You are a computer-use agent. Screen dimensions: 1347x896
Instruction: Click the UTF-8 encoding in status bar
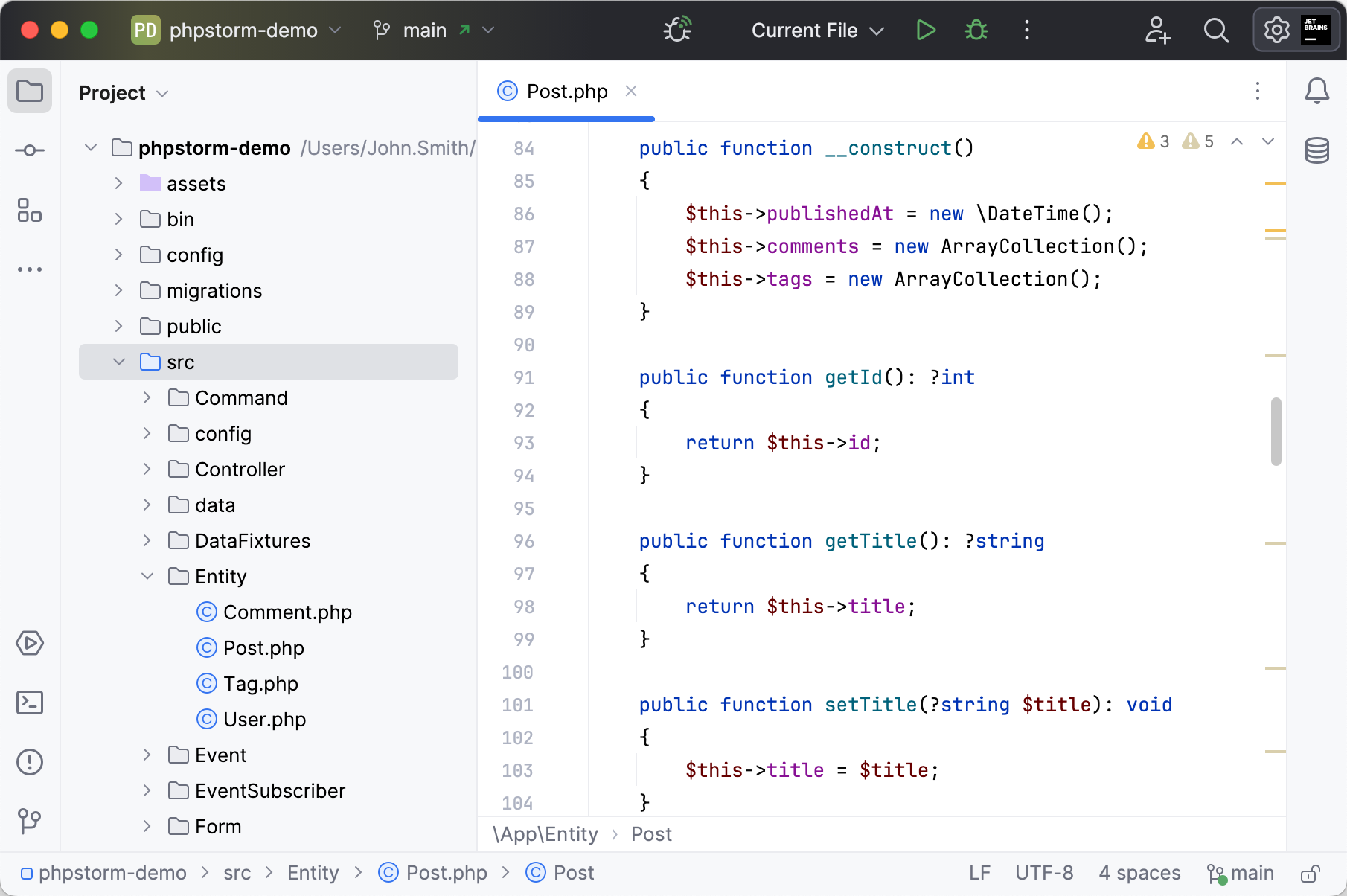(1043, 873)
